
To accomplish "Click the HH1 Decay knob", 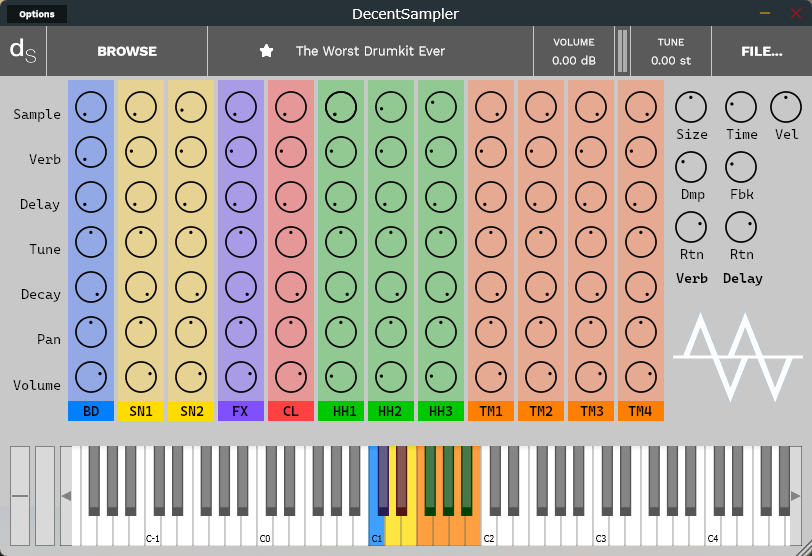I will click(341, 287).
